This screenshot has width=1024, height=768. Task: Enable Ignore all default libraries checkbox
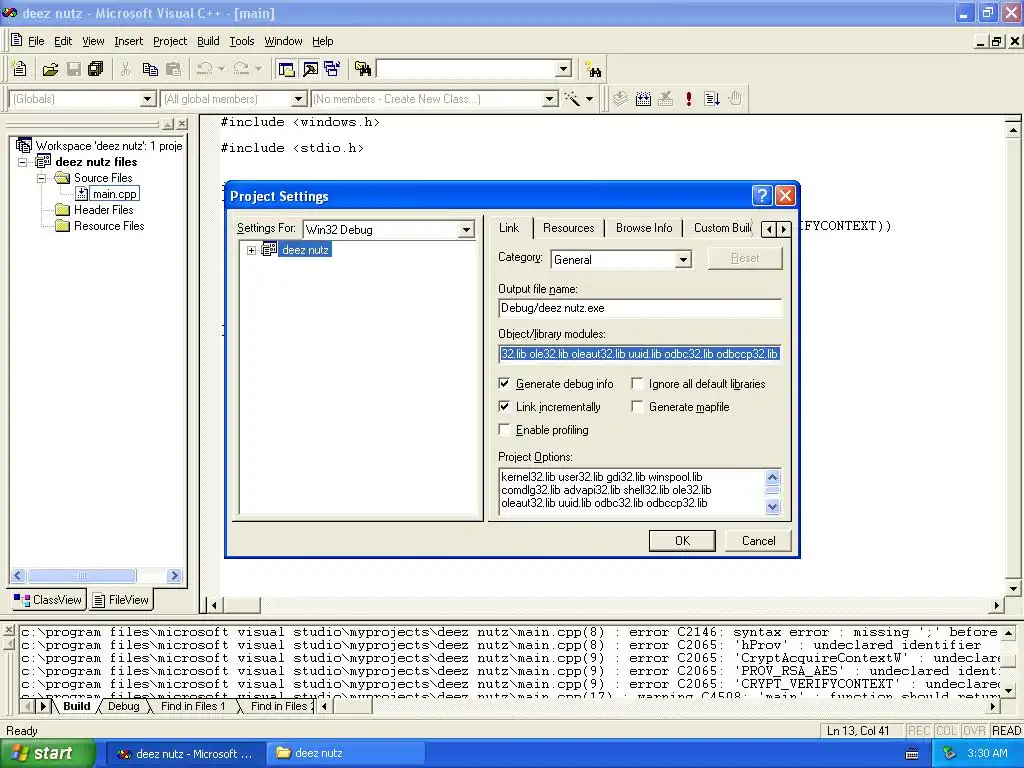click(637, 383)
